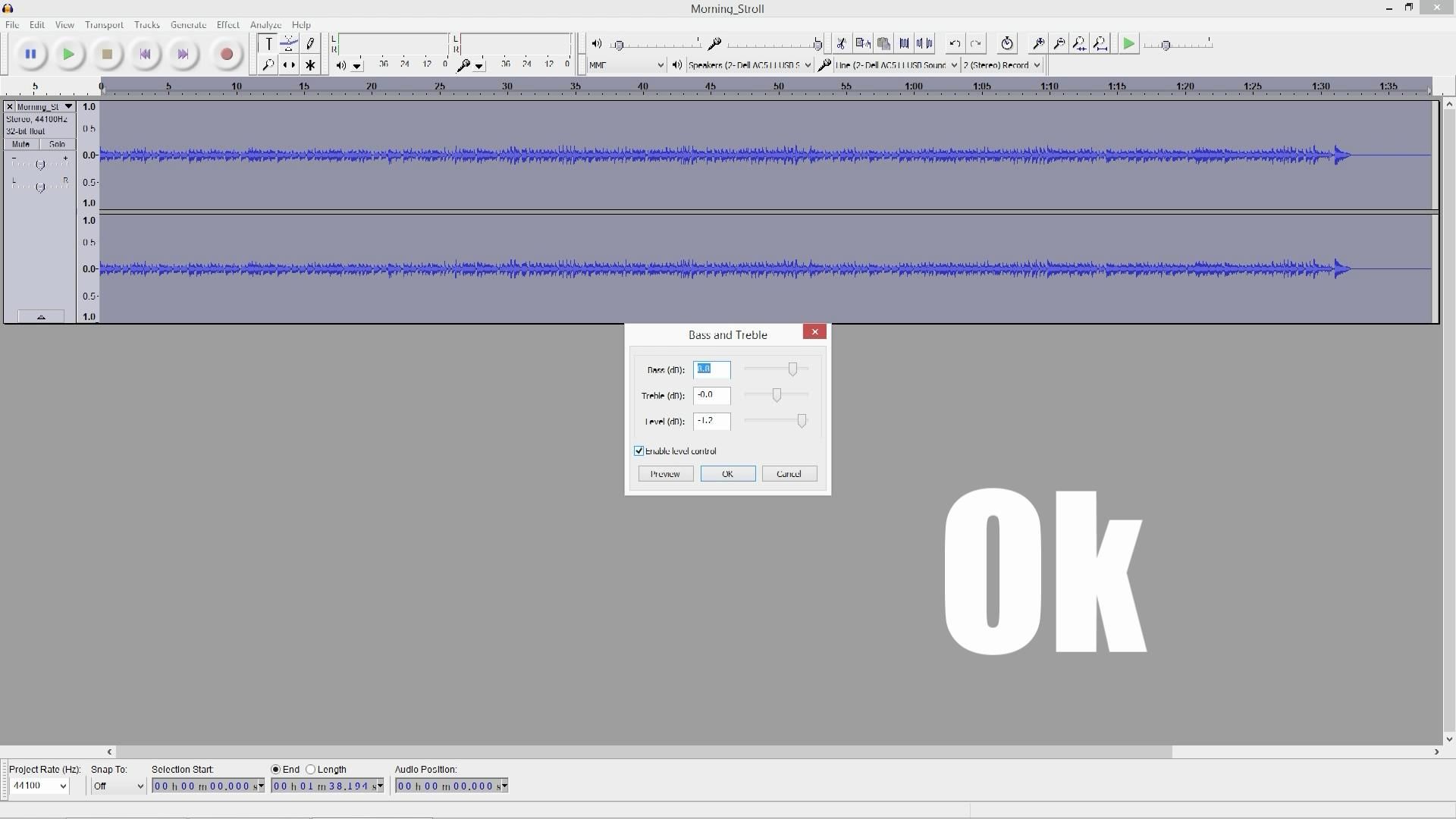Screen dimensions: 1456x819
Task: Open the Effect menu
Action: click(227, 24)
